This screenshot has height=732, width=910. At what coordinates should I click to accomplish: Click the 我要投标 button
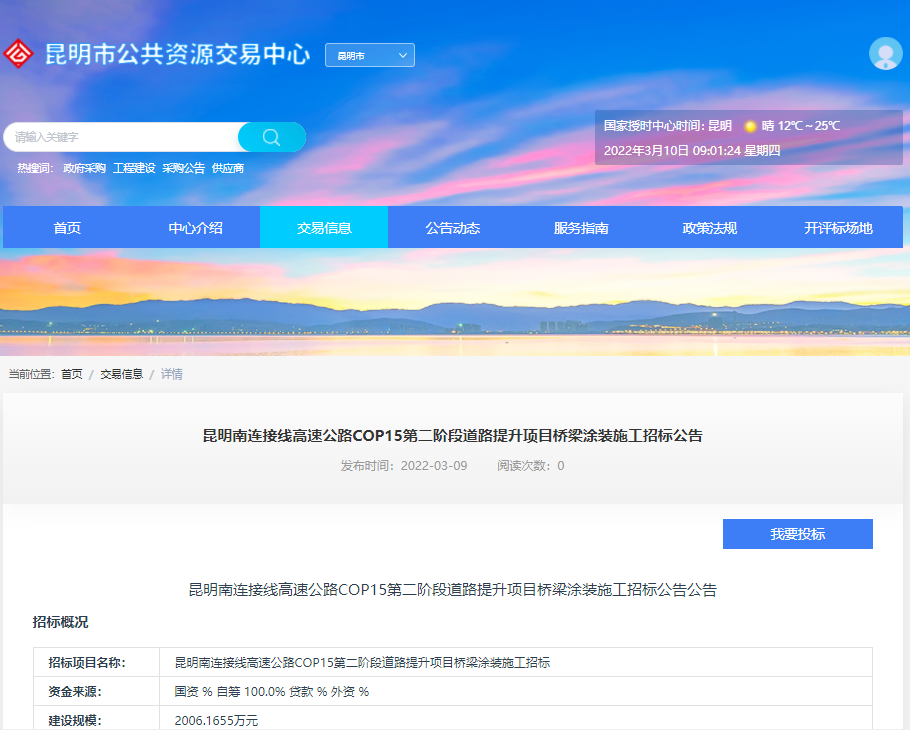pyautogui.click(x=797, y=534)
